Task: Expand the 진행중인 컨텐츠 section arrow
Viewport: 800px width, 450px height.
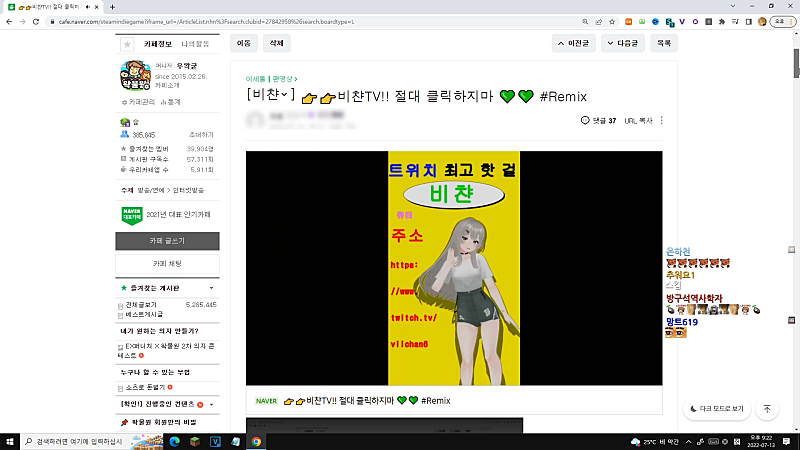Action: 211,404
